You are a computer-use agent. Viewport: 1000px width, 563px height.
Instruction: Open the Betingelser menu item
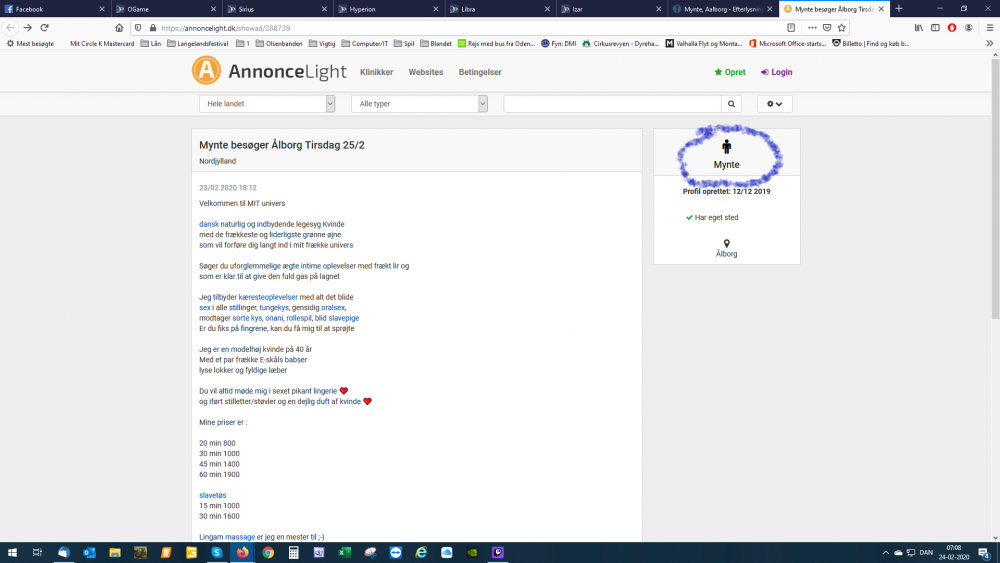480,72
